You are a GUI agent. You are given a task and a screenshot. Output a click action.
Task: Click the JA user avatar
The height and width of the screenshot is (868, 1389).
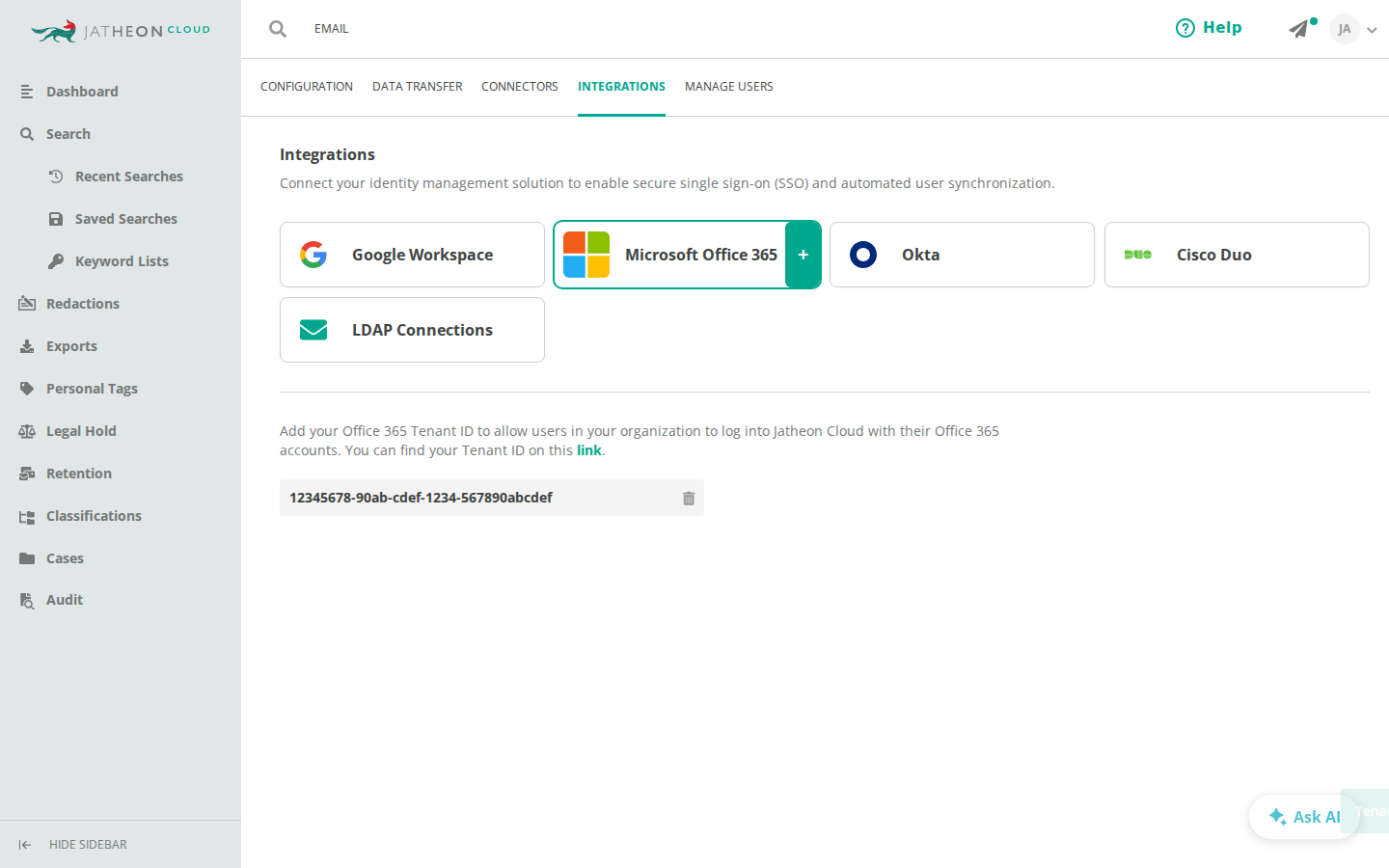pyautogui.click(x=1344, y=29)
